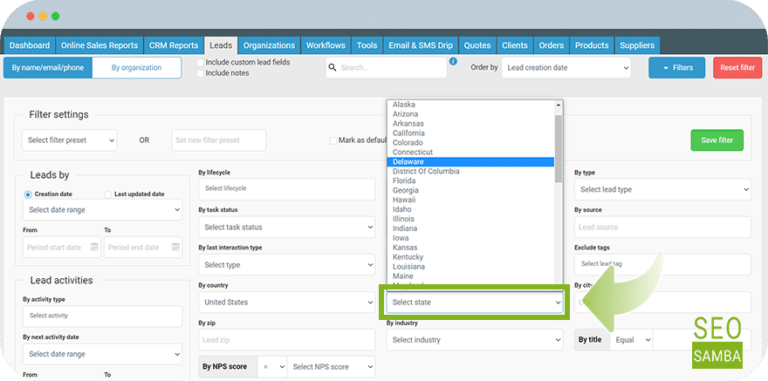Choose Georgia from state list
Screen dimensions: 768x381
pos(470,190)
